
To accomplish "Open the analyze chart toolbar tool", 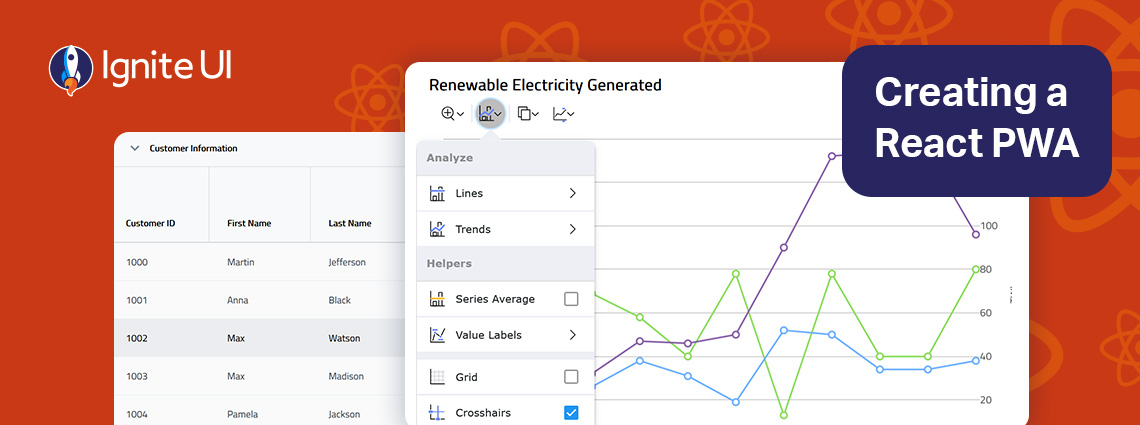I will 491,113.
